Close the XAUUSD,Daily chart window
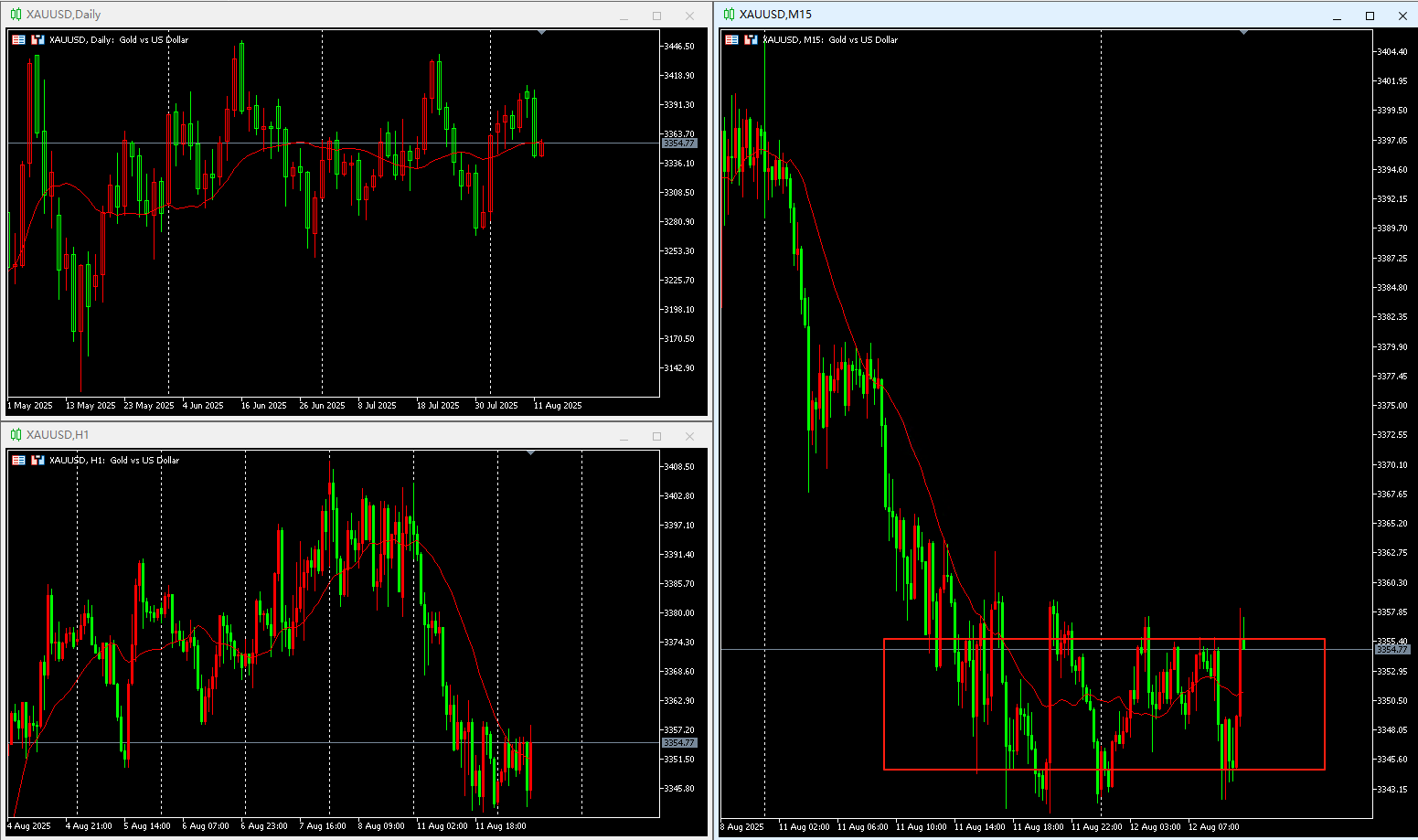 (x=689, y=16)
